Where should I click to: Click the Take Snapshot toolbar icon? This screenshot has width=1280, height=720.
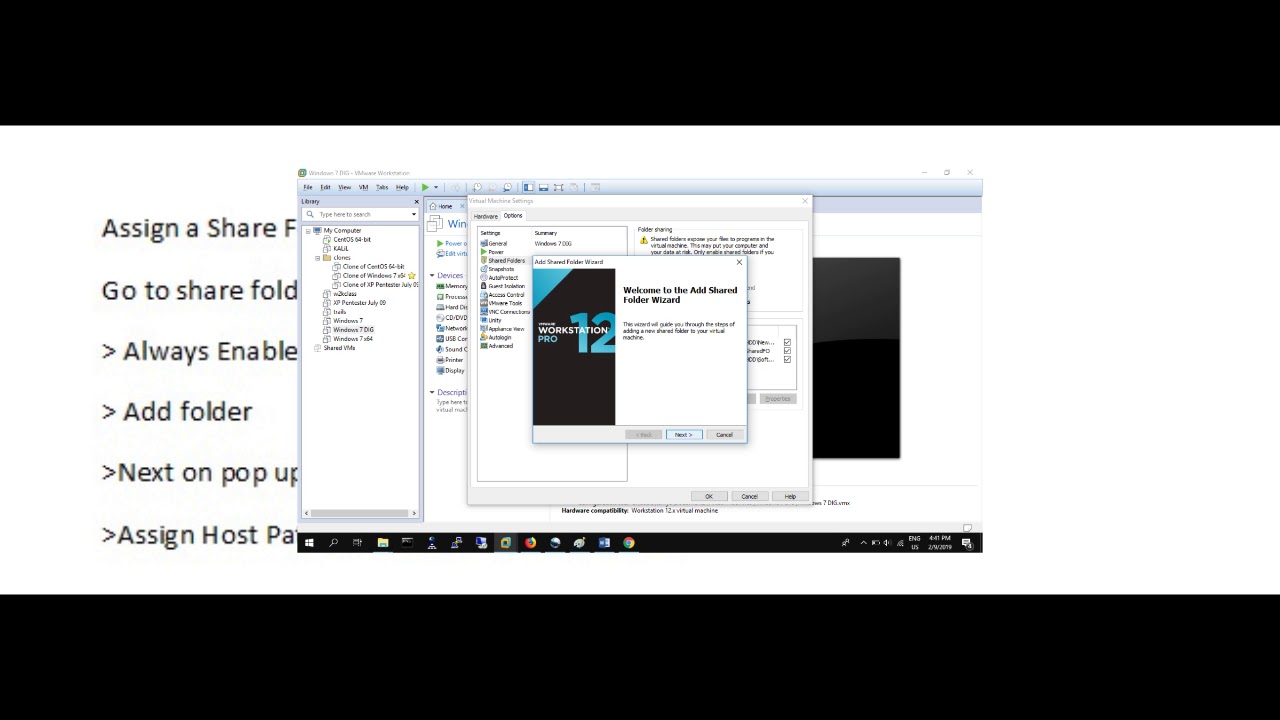[477, 187]
